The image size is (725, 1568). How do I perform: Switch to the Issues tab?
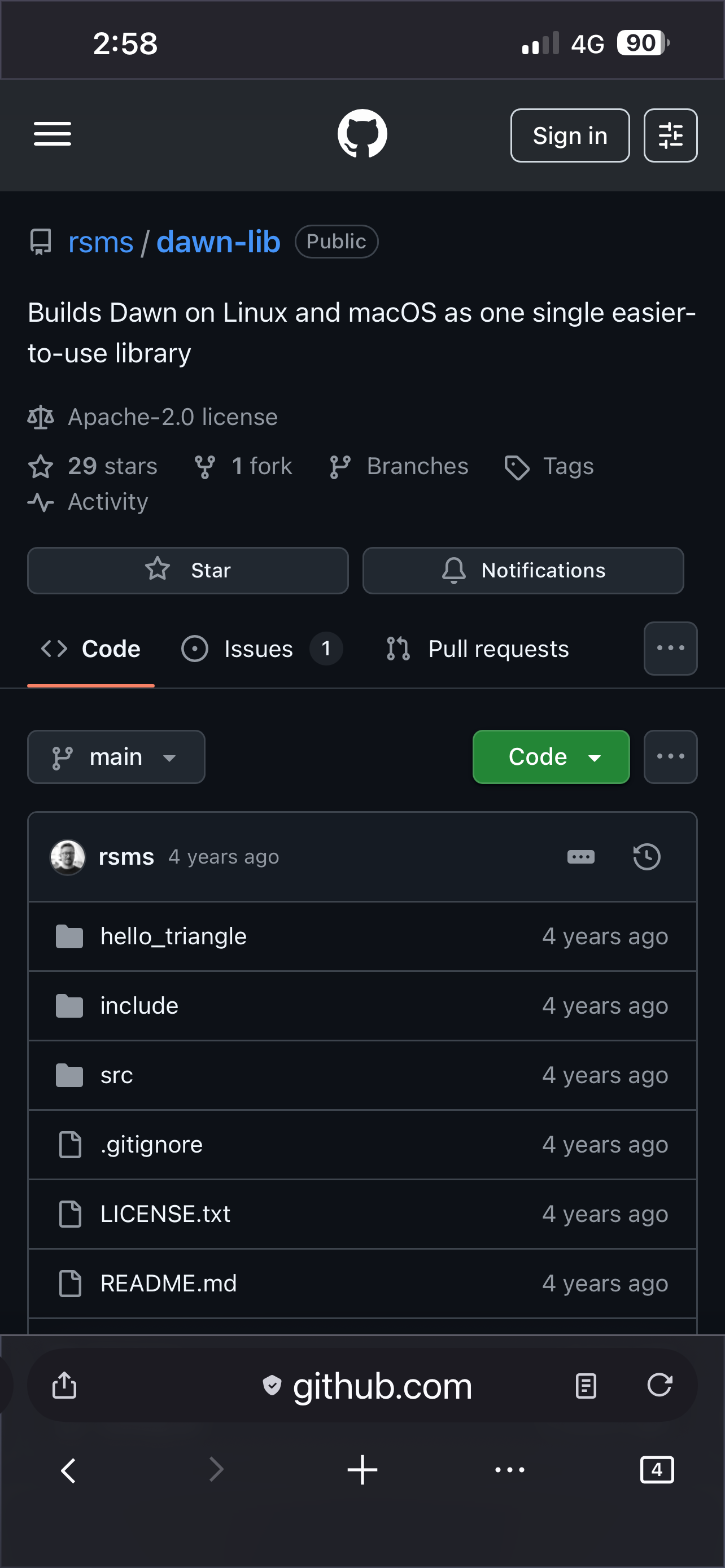(259, 649)
